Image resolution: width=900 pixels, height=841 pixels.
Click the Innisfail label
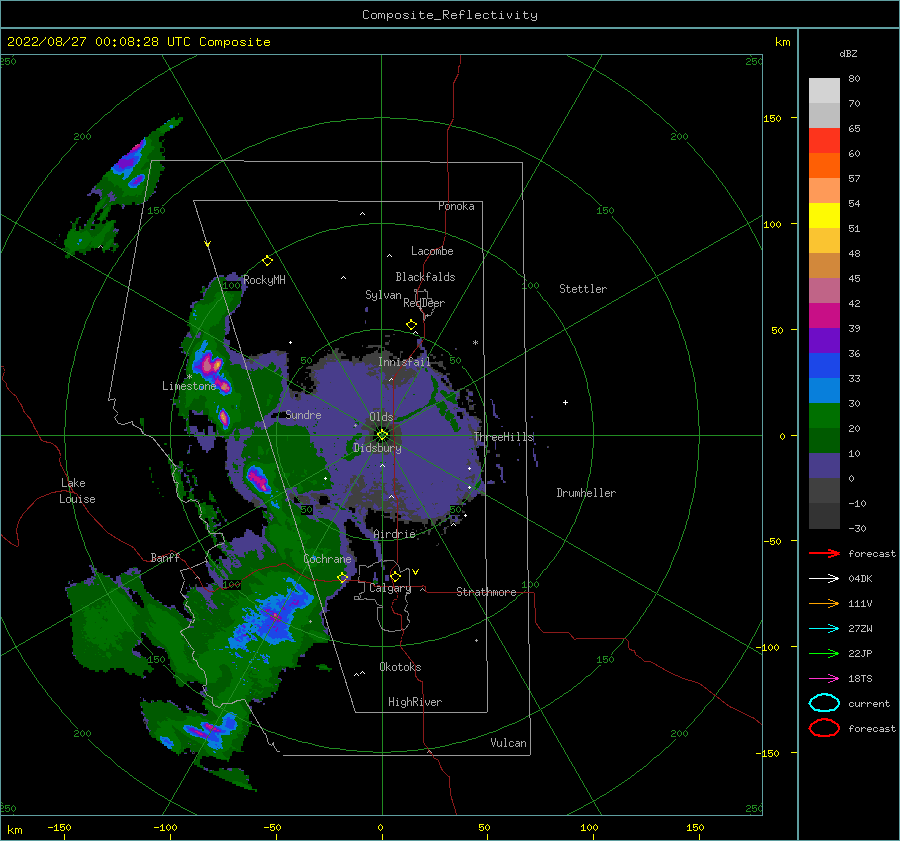[404, 362]
